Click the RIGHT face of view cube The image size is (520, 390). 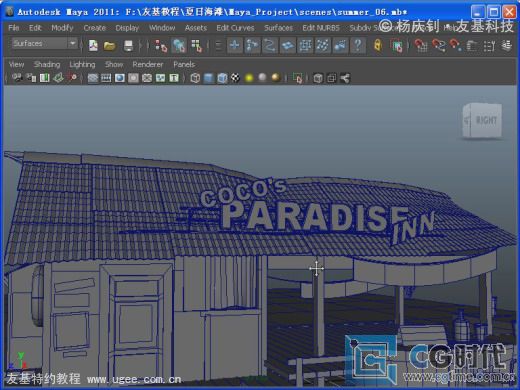point(485,120)
